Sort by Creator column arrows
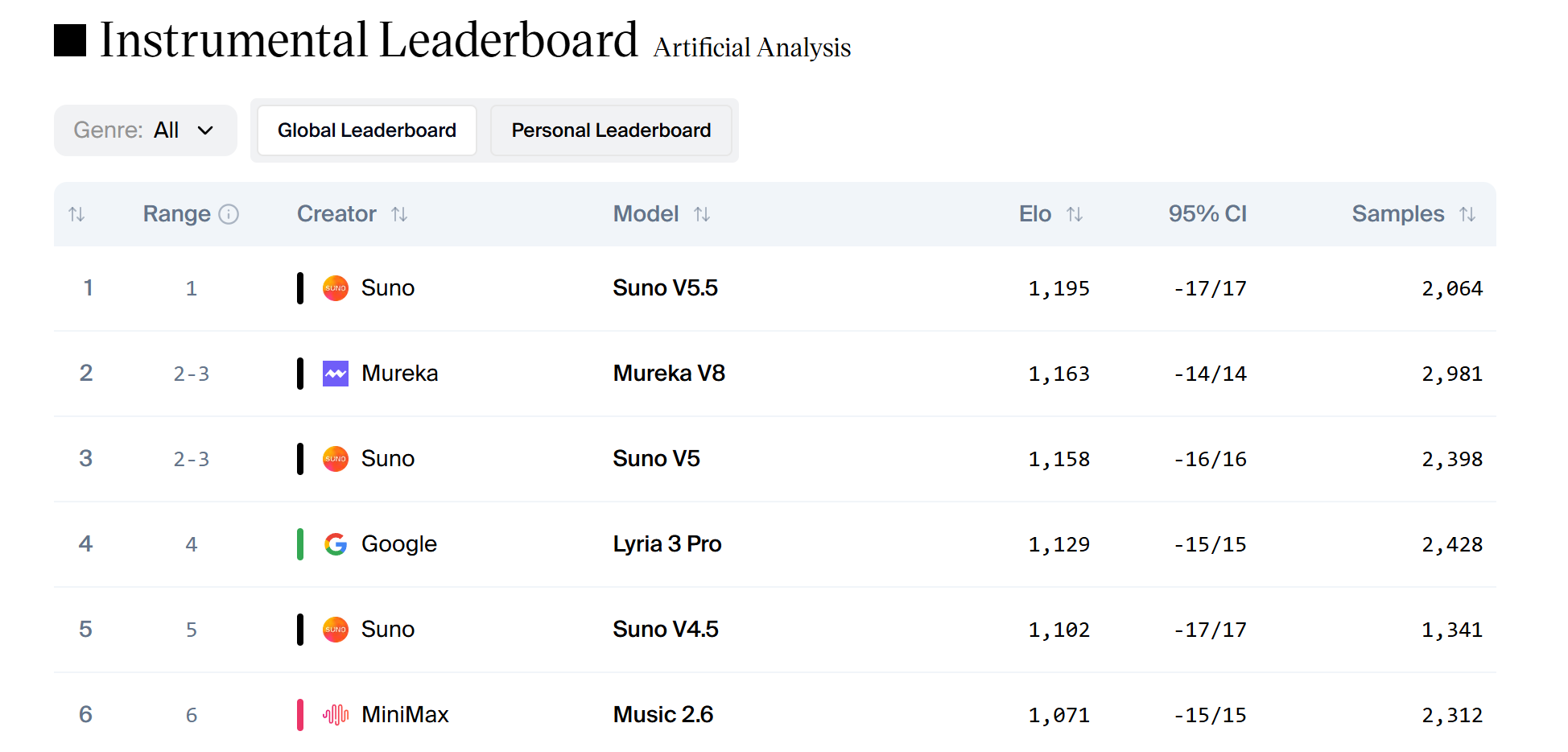Image resolution: width=1568 pixels, height=752 pixels. (x=399, y=214)
